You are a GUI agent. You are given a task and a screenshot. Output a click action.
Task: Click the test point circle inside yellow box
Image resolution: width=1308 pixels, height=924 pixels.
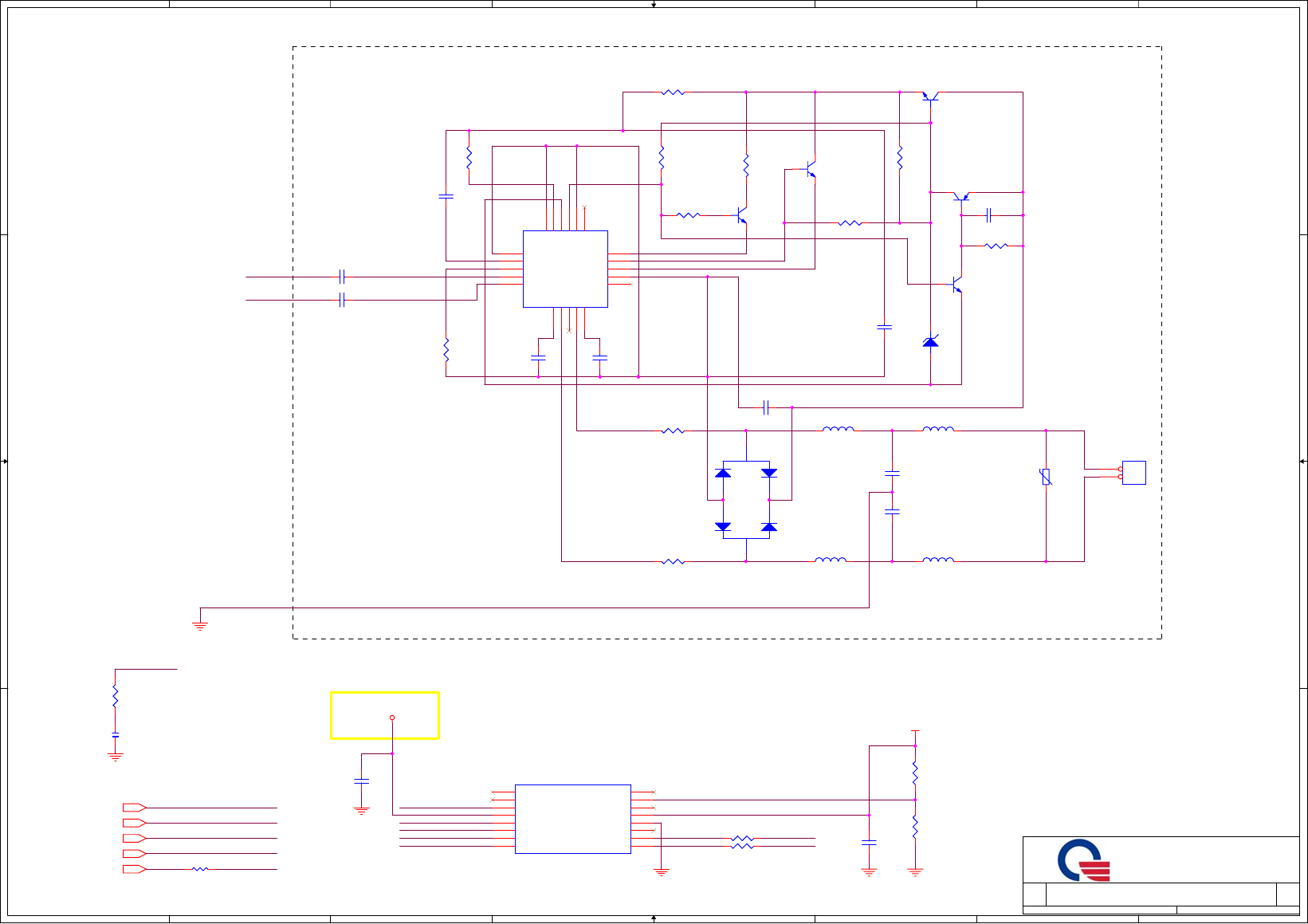[x=392, y=718]
